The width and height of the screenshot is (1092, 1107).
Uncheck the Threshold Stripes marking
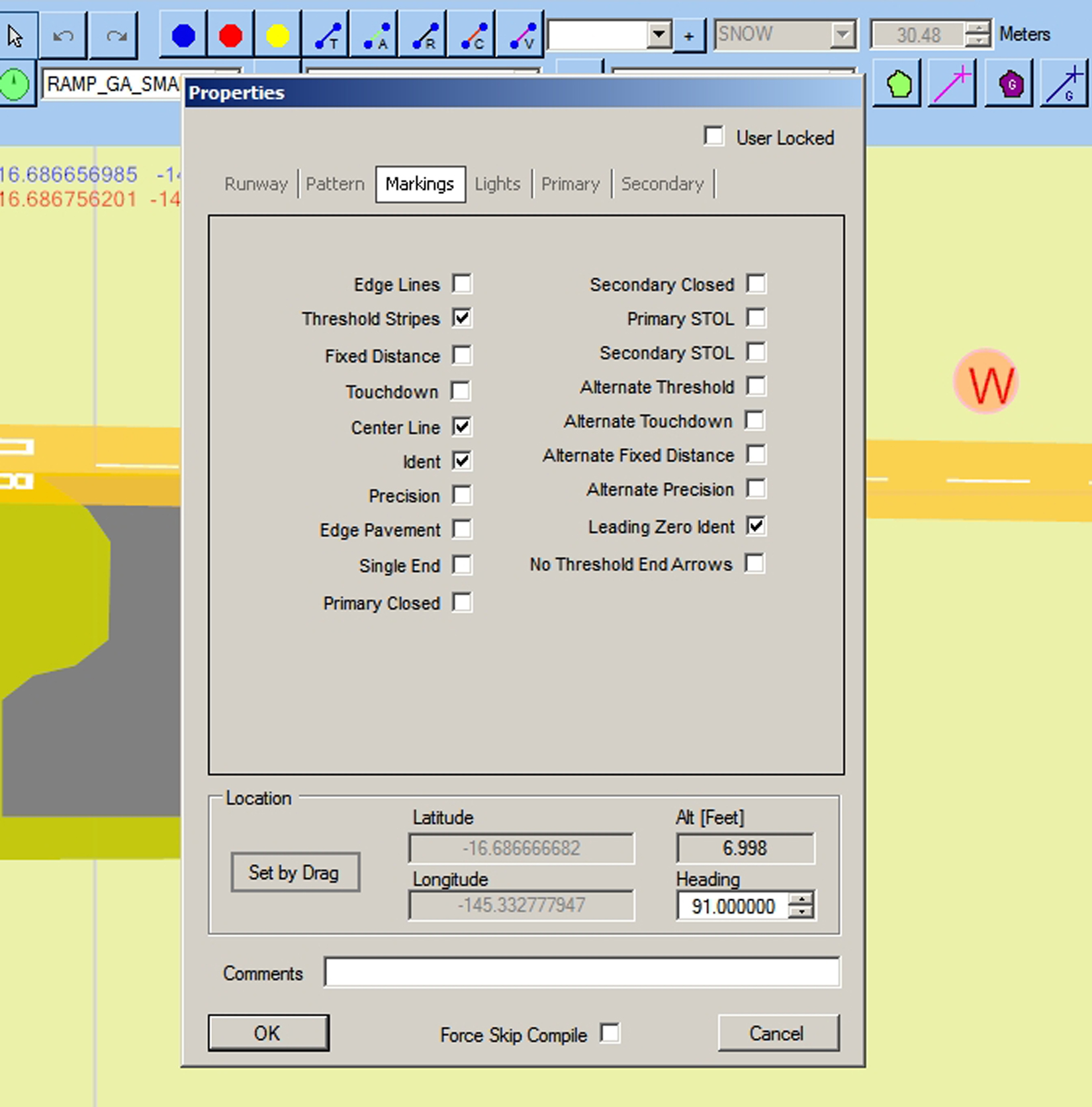(463, 318)
